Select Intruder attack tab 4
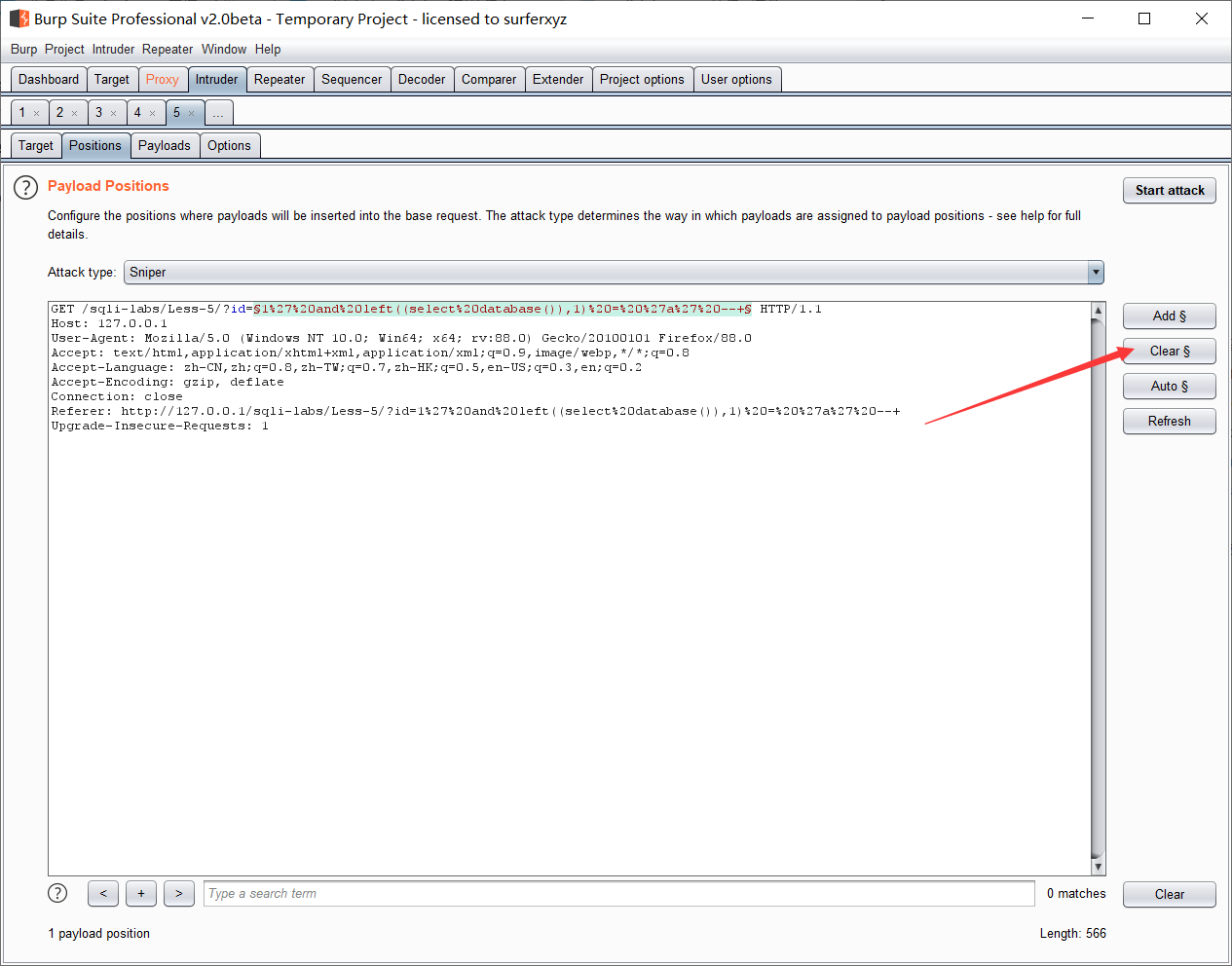 (137, 113)
